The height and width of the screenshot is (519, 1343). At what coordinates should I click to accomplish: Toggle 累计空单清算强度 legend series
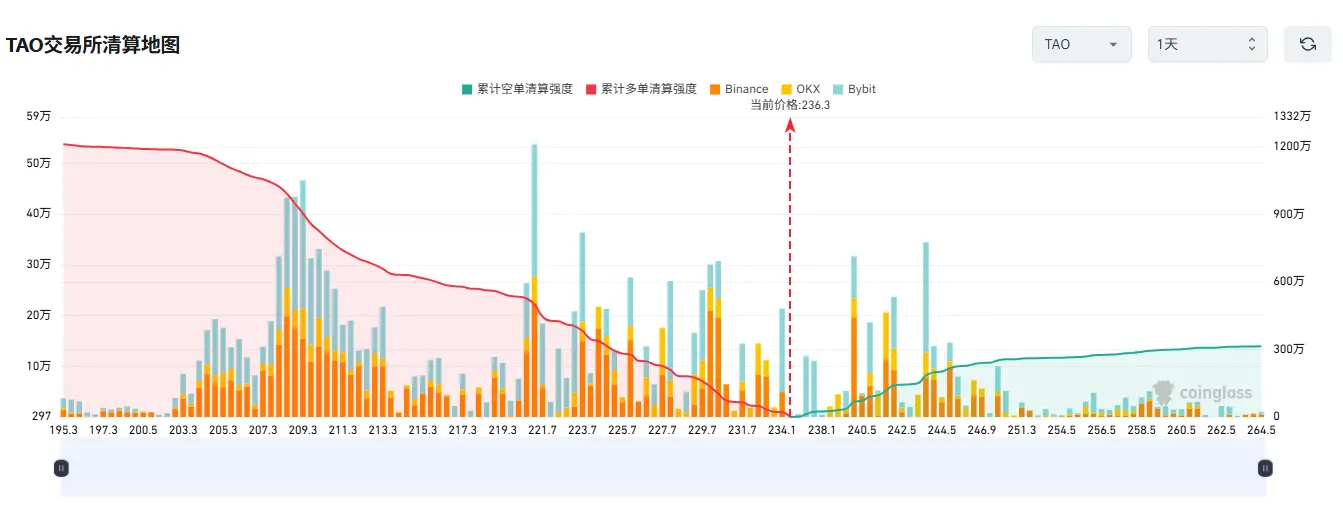517,89
